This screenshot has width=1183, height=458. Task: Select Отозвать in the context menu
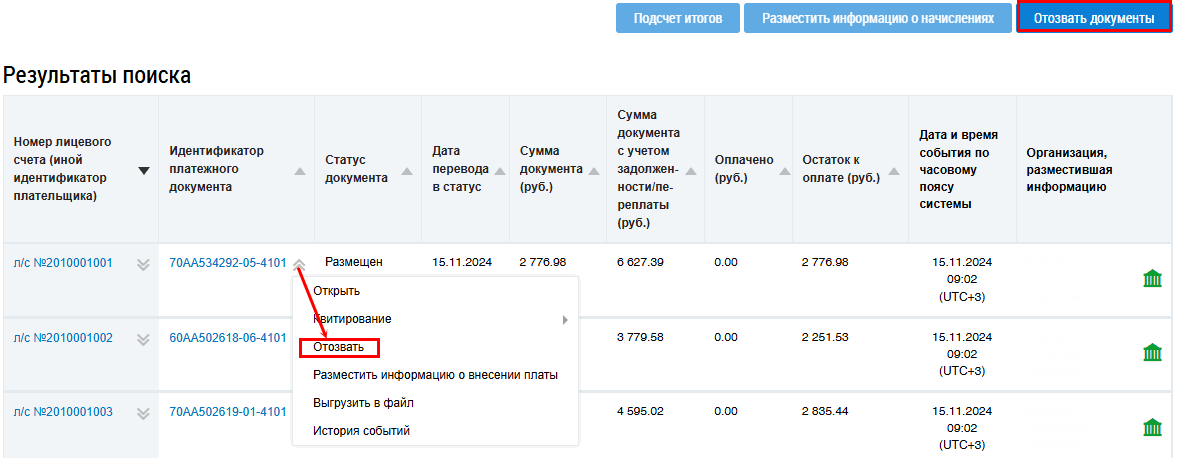tap(339, 348)
